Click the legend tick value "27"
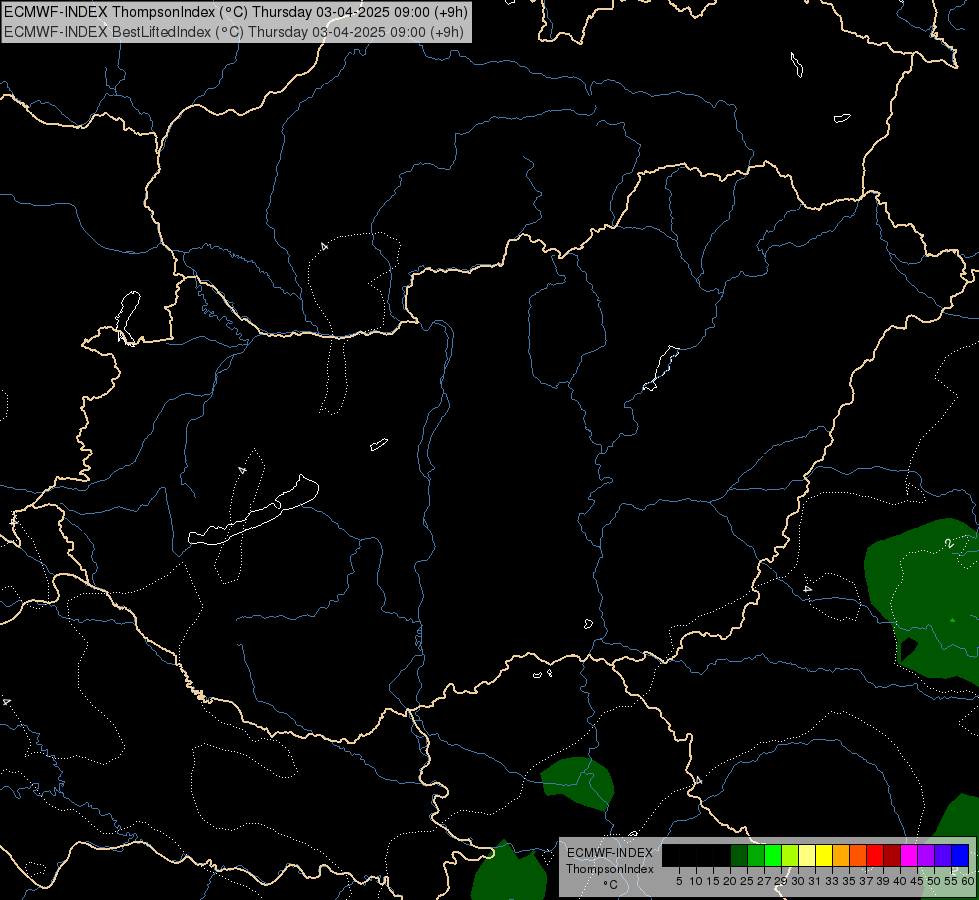 764,881
